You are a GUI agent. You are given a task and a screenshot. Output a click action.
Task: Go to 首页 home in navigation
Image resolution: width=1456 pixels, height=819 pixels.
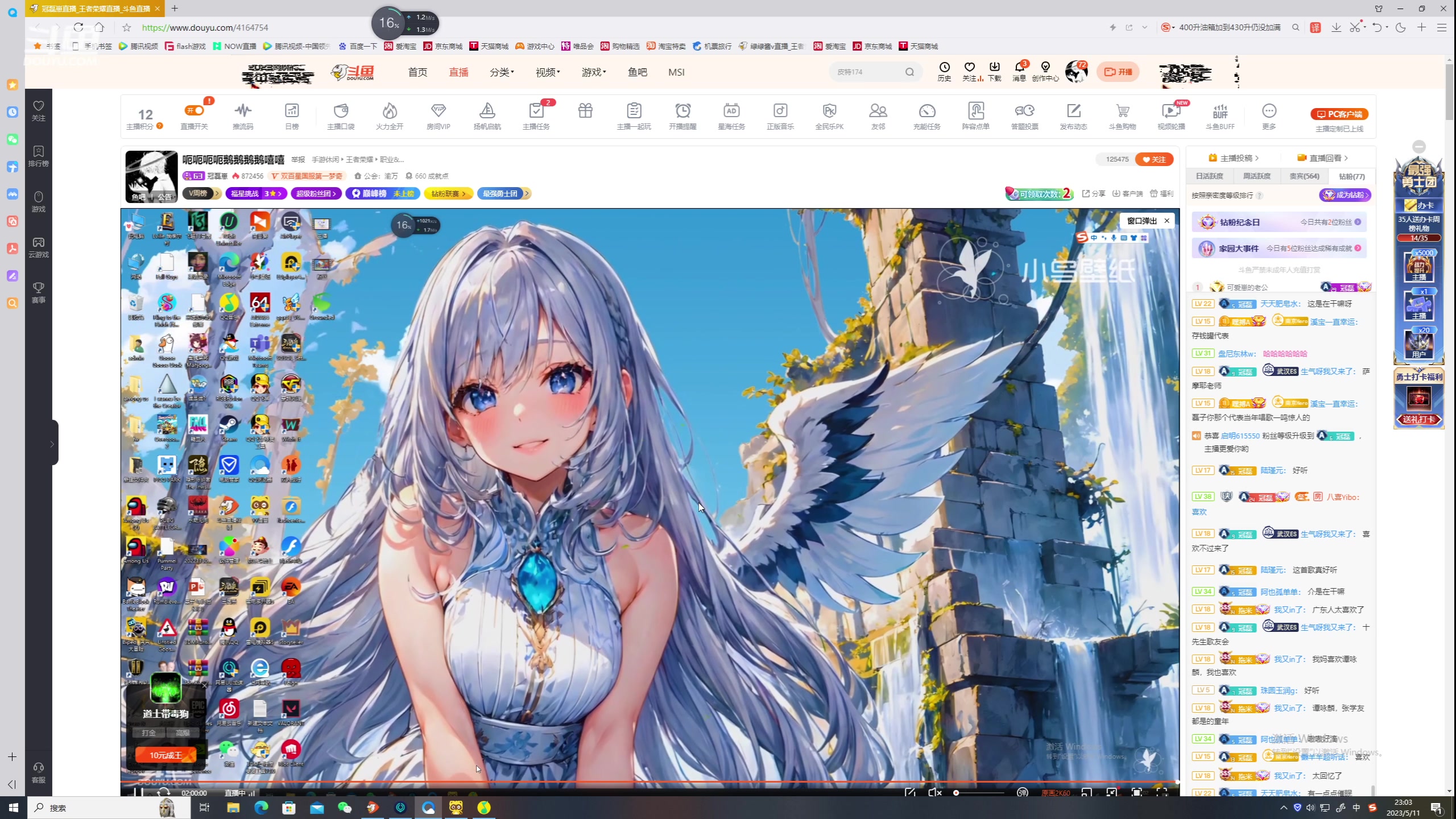[417, 72]
